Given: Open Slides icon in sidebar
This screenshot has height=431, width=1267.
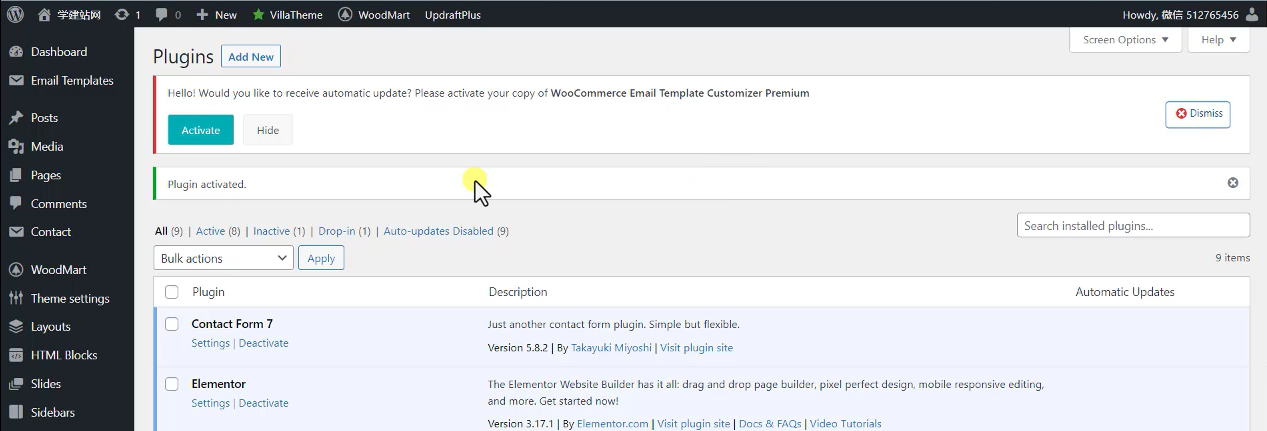Looking at the screenshot, I should pos(16,384).
